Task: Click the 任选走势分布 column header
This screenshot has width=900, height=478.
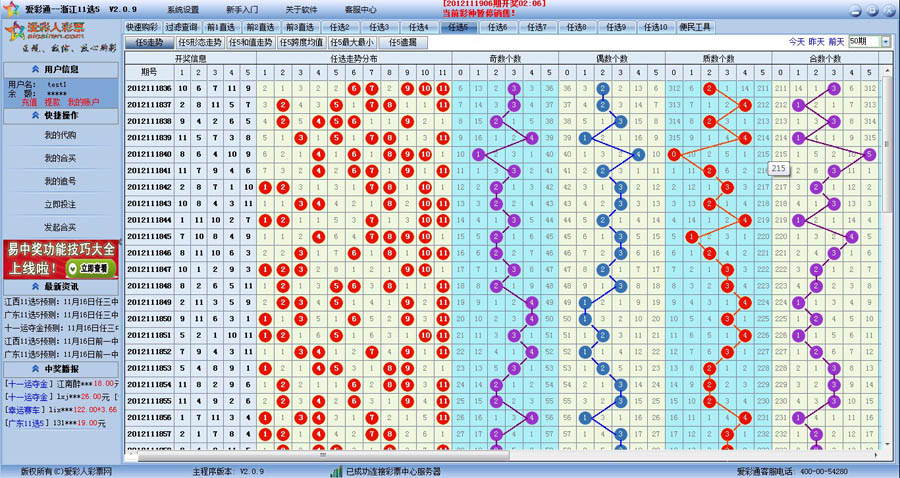Action: click(x=354, y=59)
